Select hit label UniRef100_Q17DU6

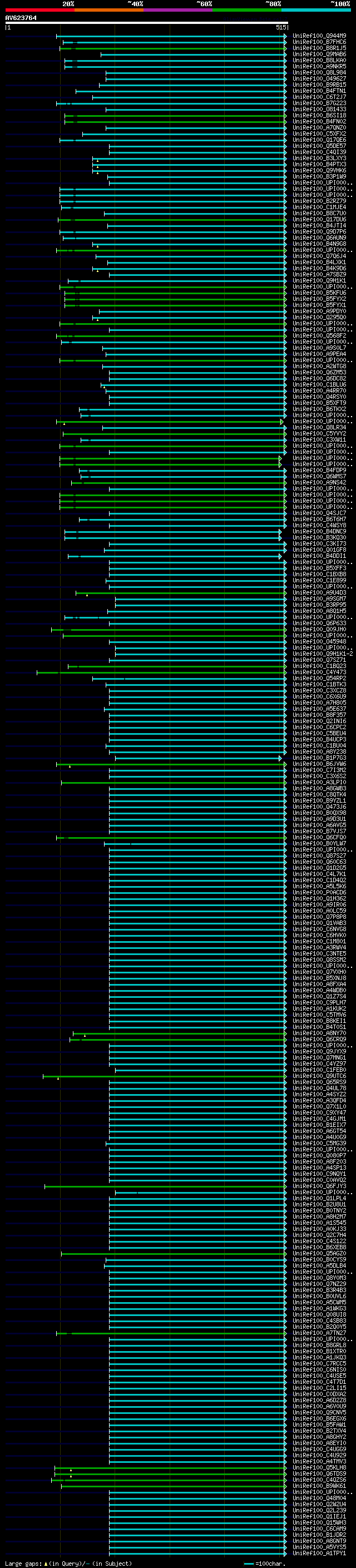(319, 220)
